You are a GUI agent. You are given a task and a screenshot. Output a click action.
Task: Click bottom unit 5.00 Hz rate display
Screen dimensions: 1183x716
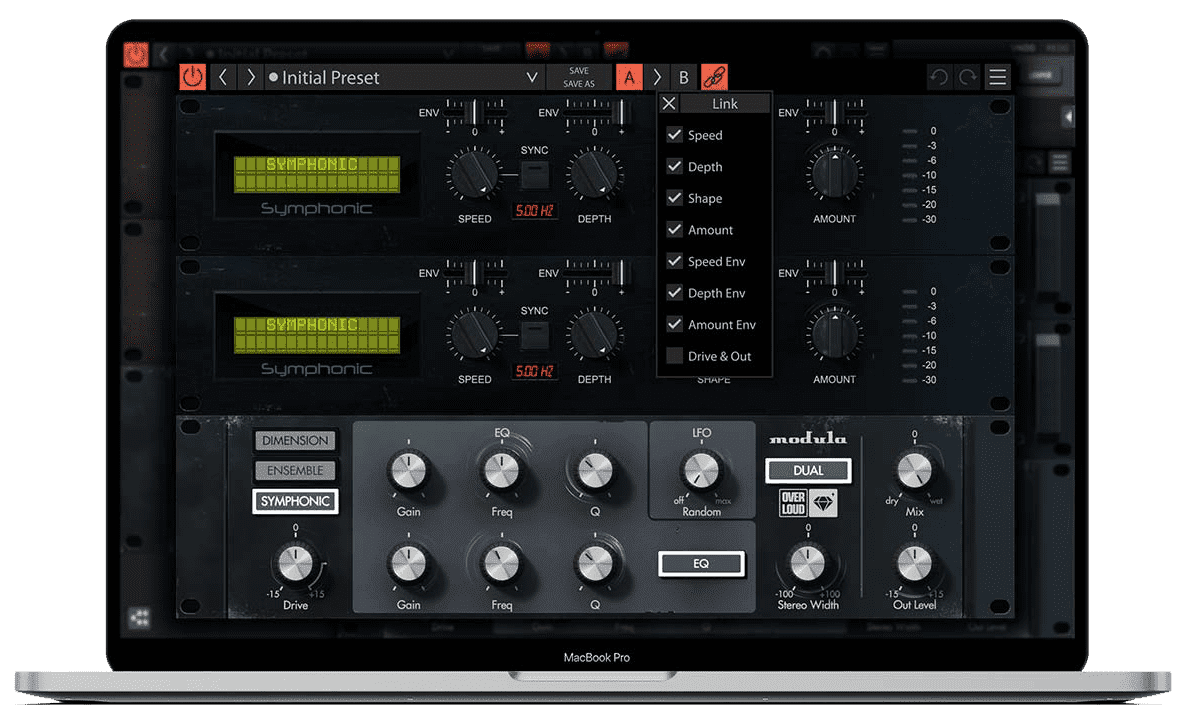coord(534,371)
